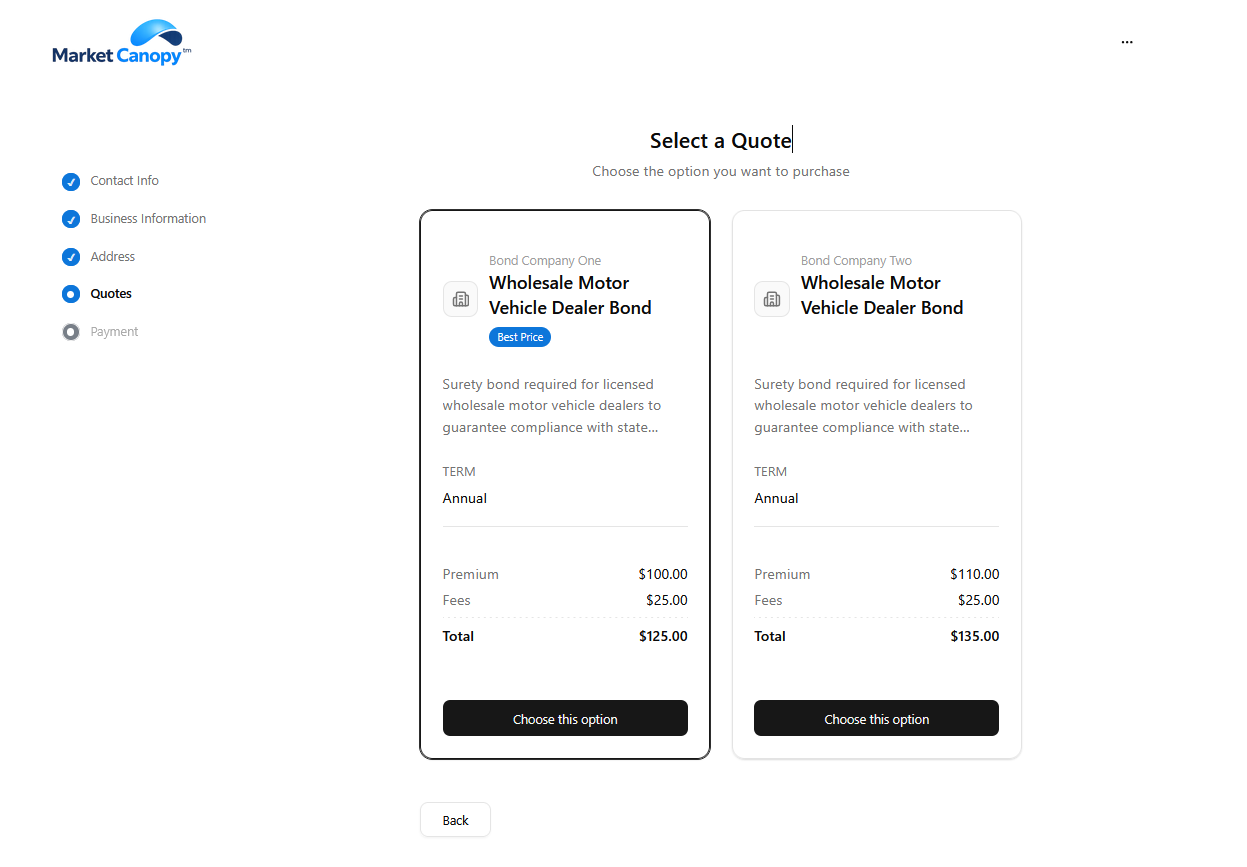Click Bond Company One building icon
This screenshot has width=1247, height=867.
point(460,299)
